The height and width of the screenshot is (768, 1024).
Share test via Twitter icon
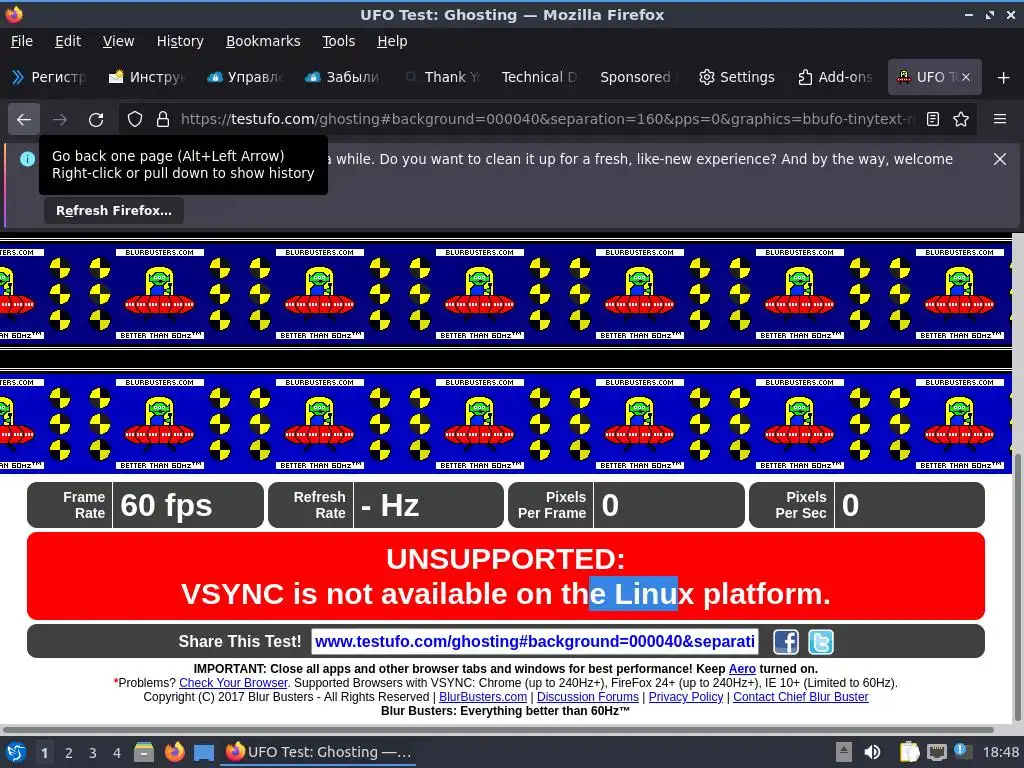click(x=821, y=642)
